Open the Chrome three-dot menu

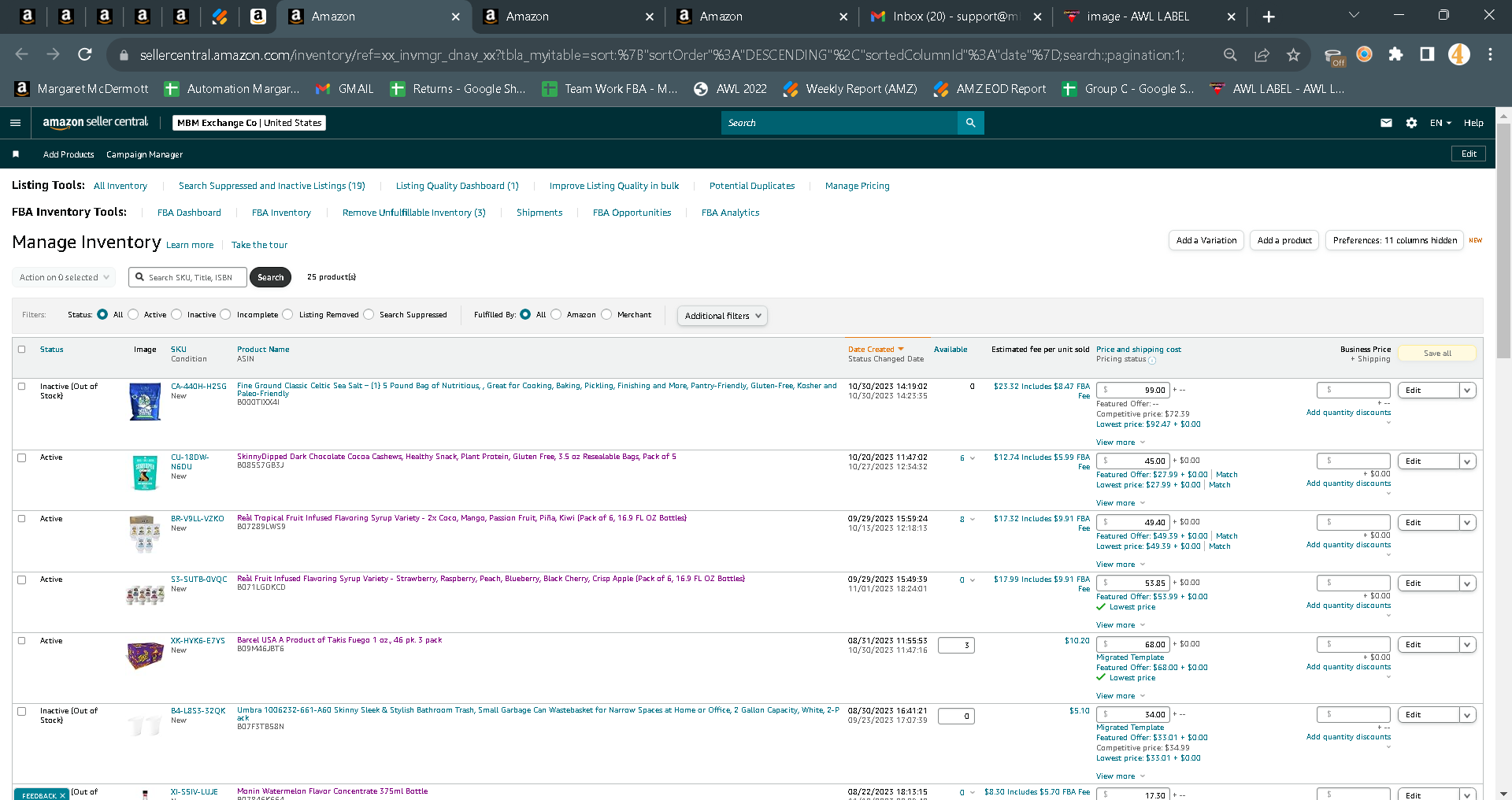[x=1490, y=54]
